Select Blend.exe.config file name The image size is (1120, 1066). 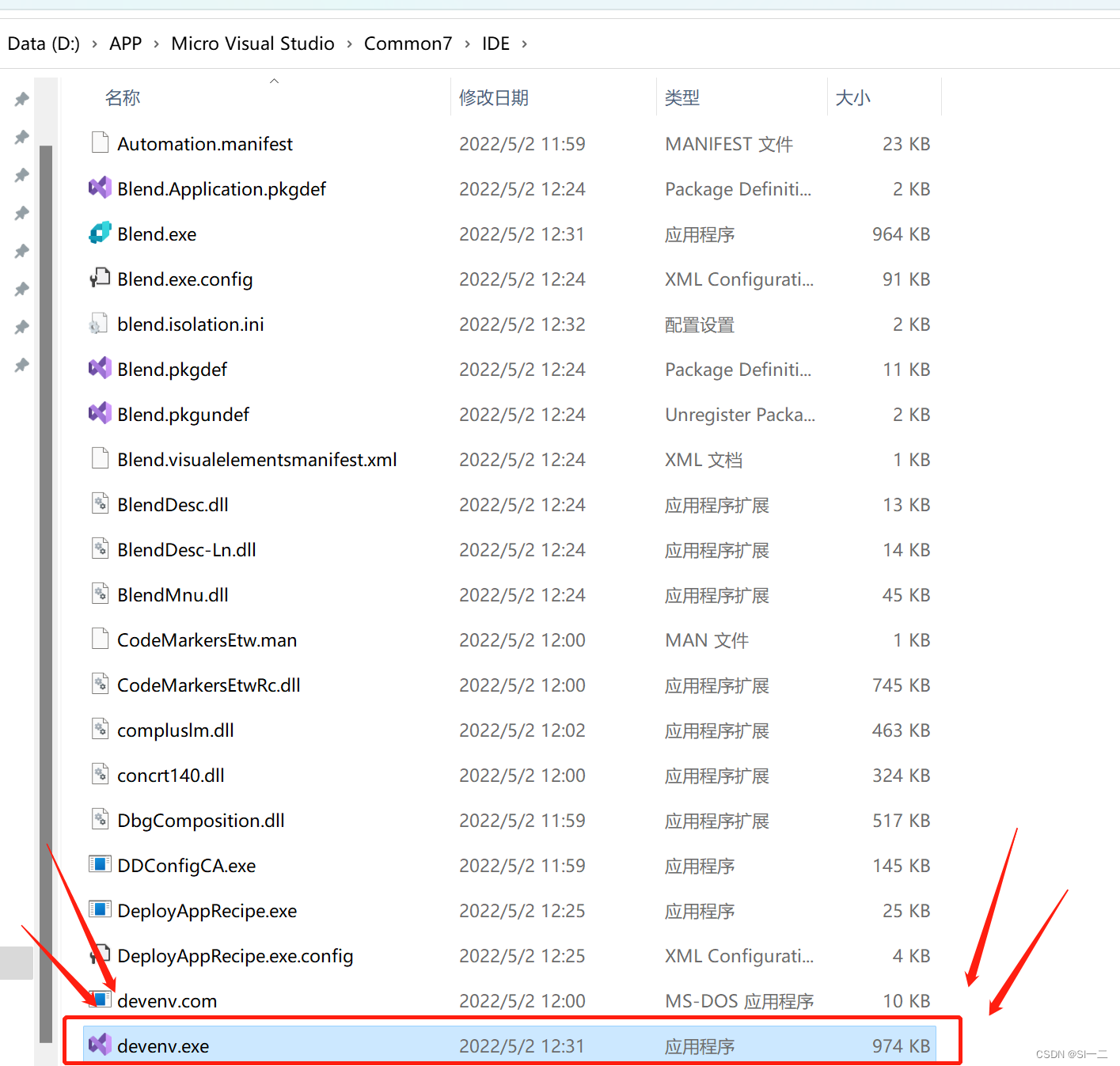point(185,279)
